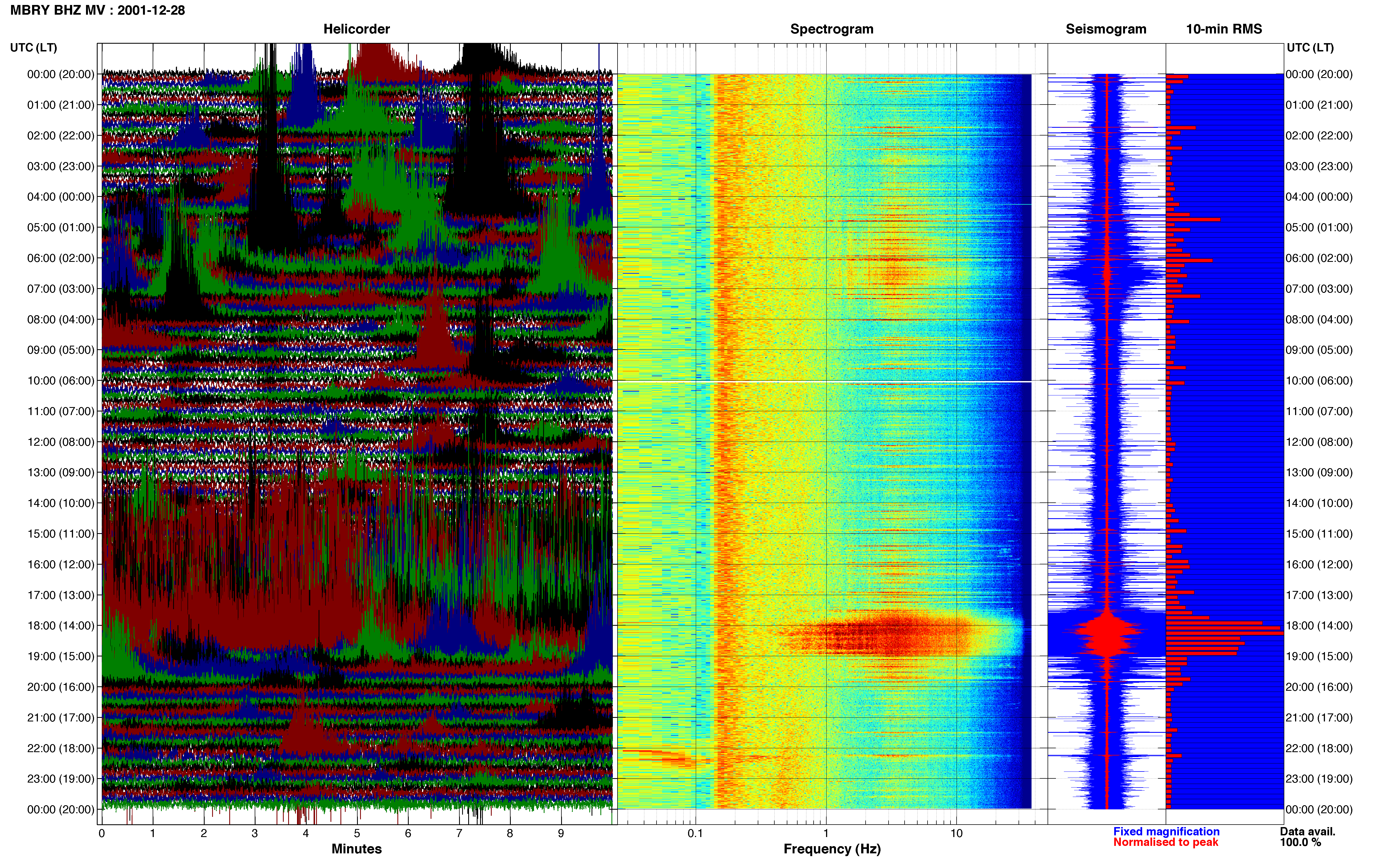Click the left '14:00 (10:00)' time label

61,503
